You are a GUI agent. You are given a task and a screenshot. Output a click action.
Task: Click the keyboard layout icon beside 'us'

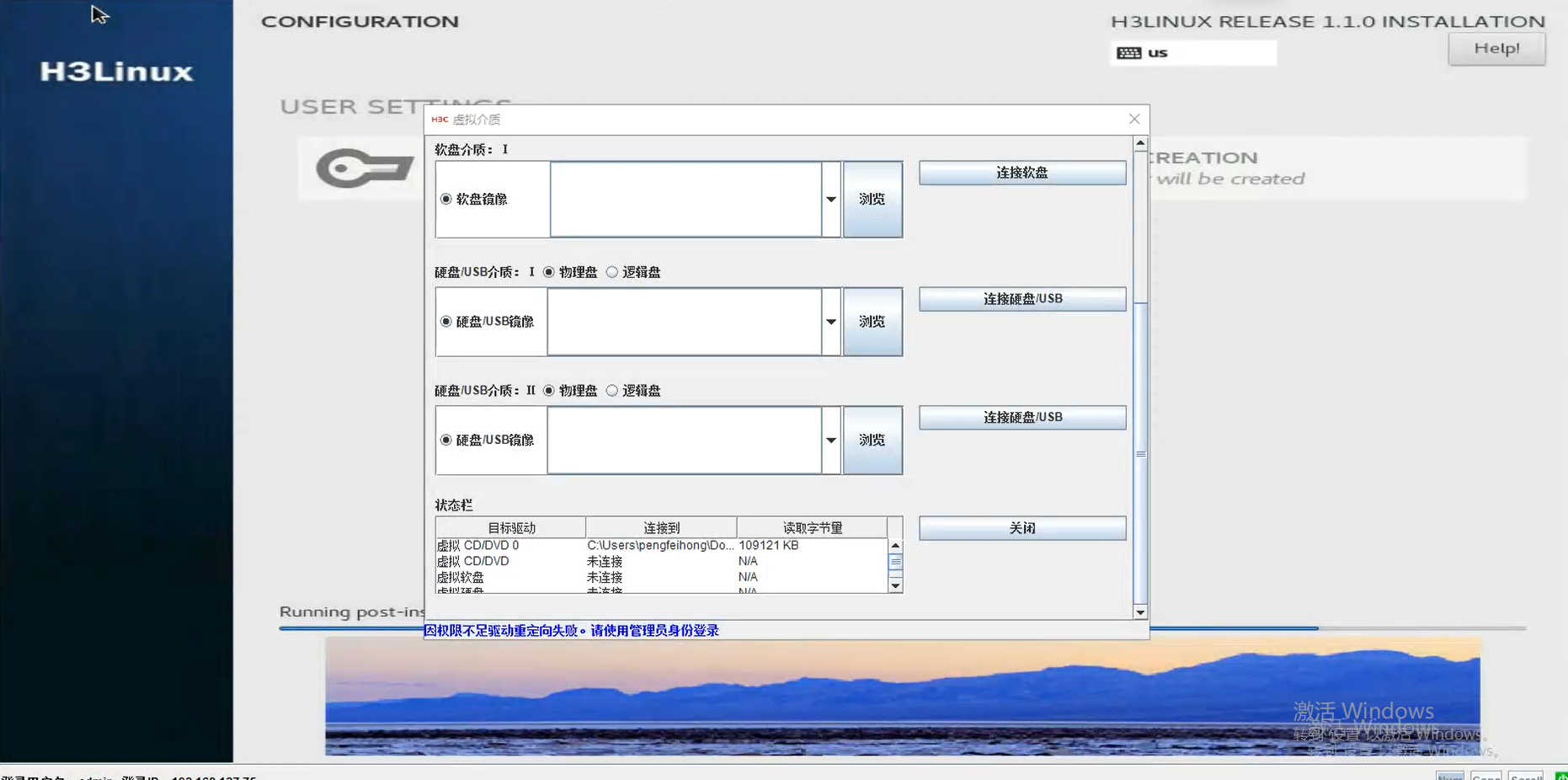point(1128,53)
